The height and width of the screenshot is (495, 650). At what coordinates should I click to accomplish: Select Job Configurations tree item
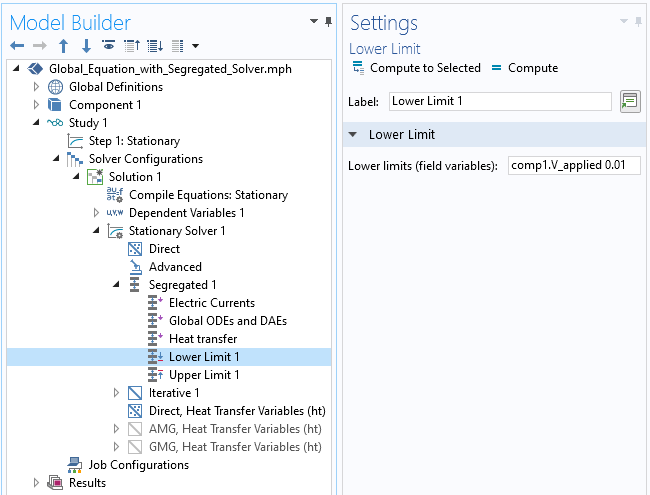pos(139,465)
